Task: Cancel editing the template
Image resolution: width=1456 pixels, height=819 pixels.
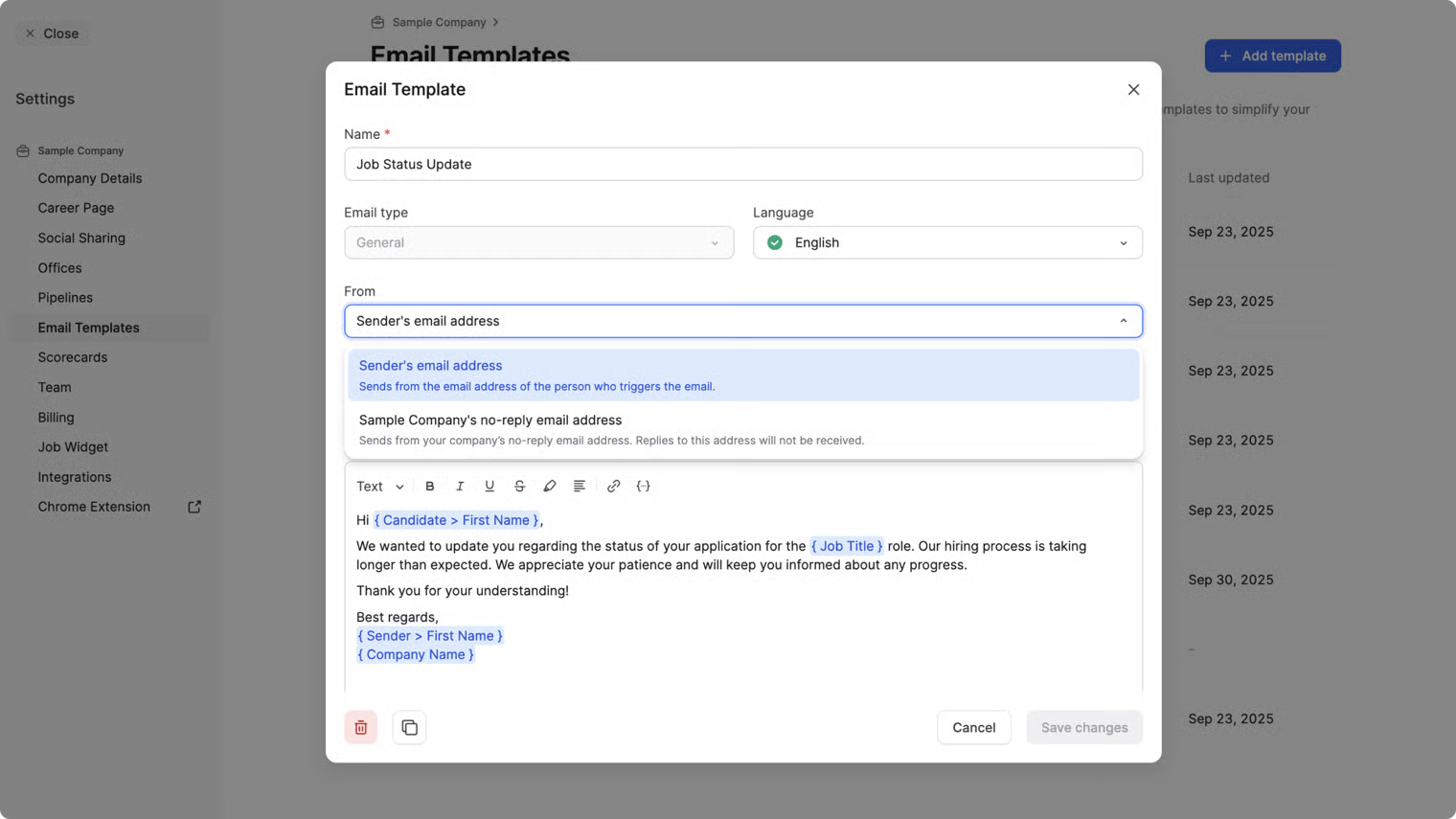Action: (x=973, y=728)
